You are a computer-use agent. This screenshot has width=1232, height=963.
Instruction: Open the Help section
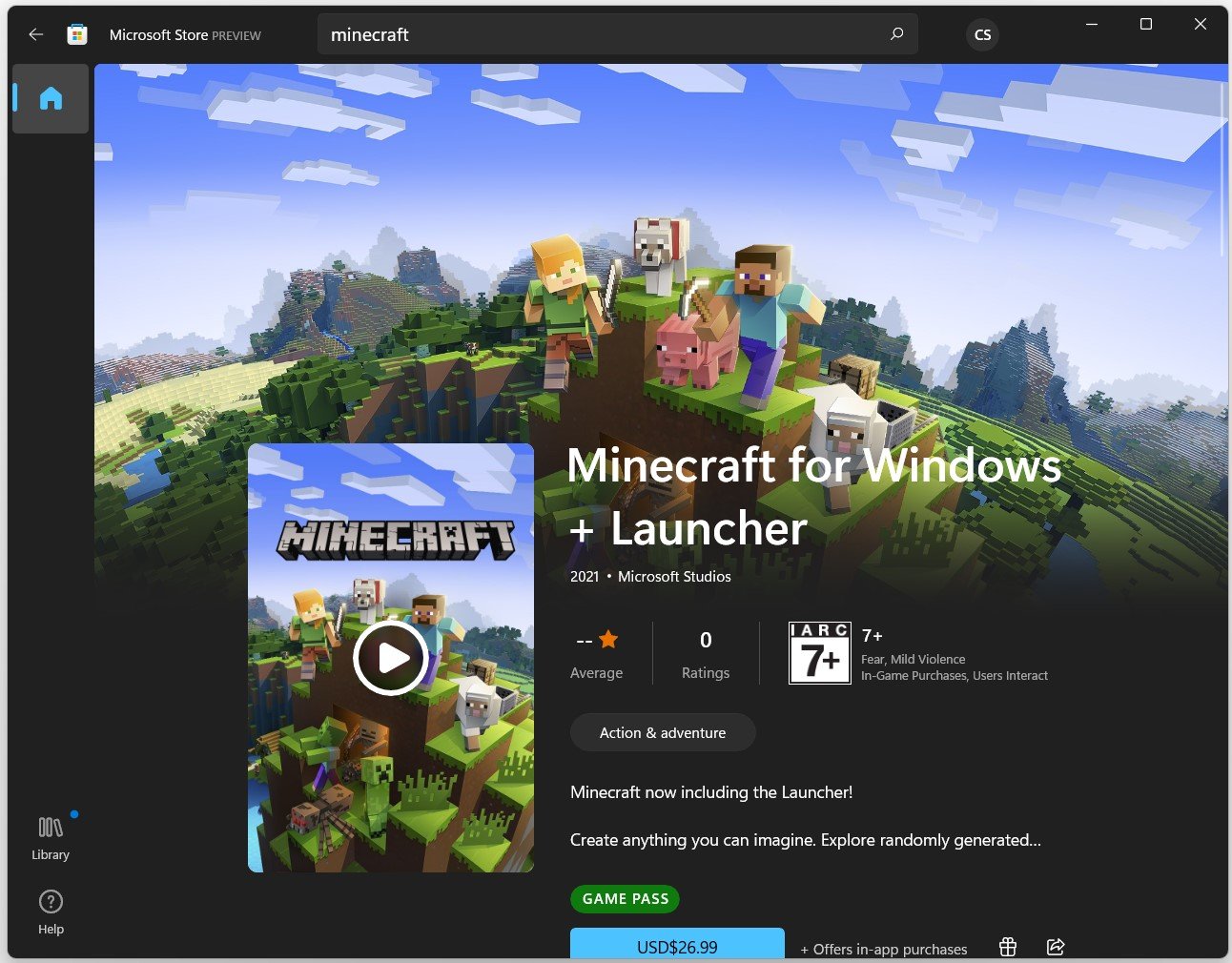pyautogui.click(x=51, y=912)
